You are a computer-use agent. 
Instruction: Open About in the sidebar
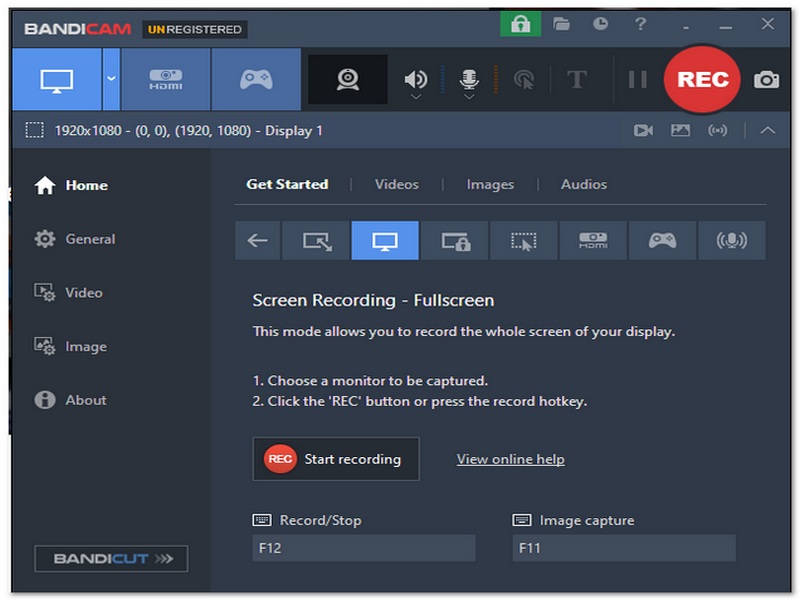click(x=71, y=400)
